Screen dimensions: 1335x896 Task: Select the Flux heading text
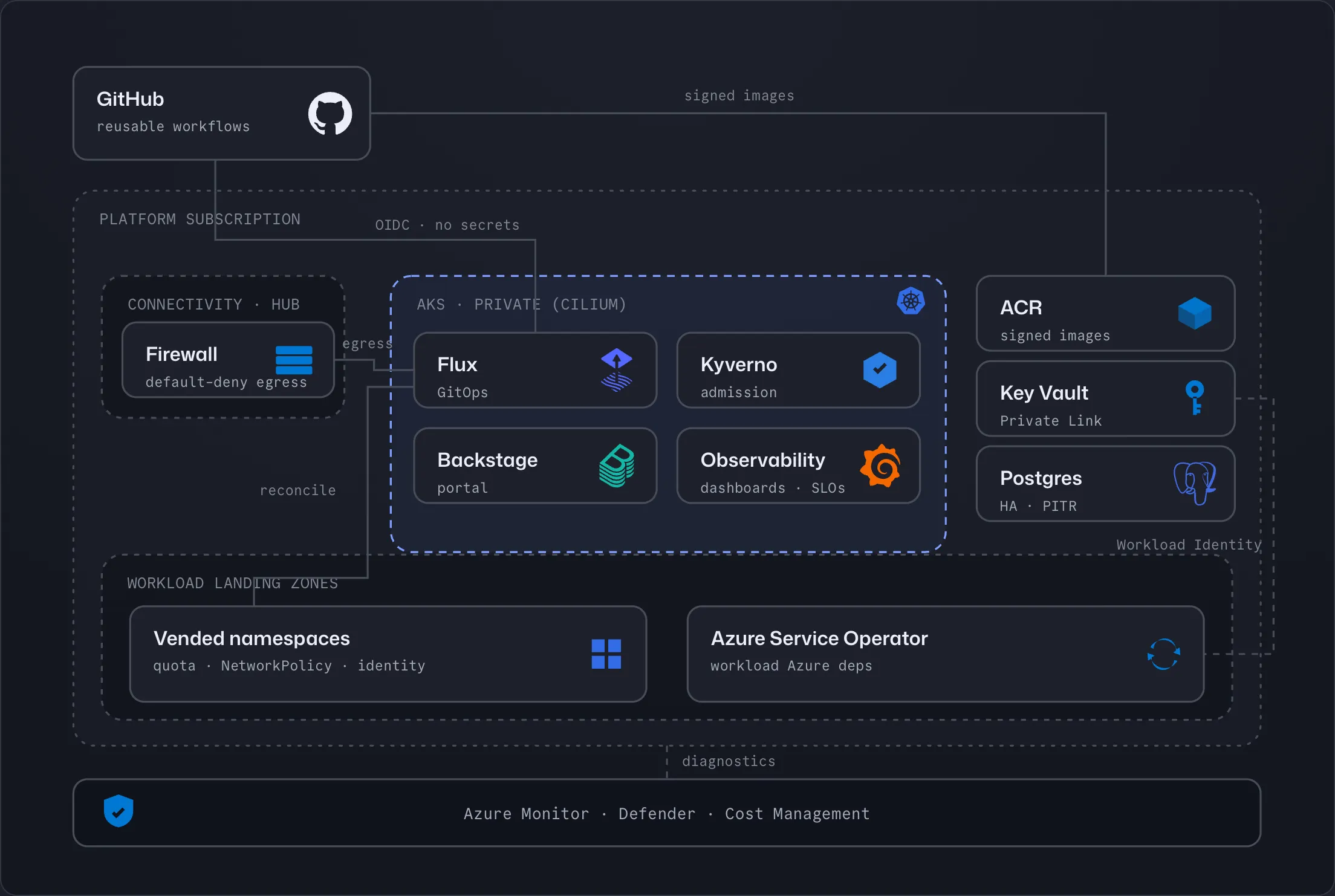point(457,365)
